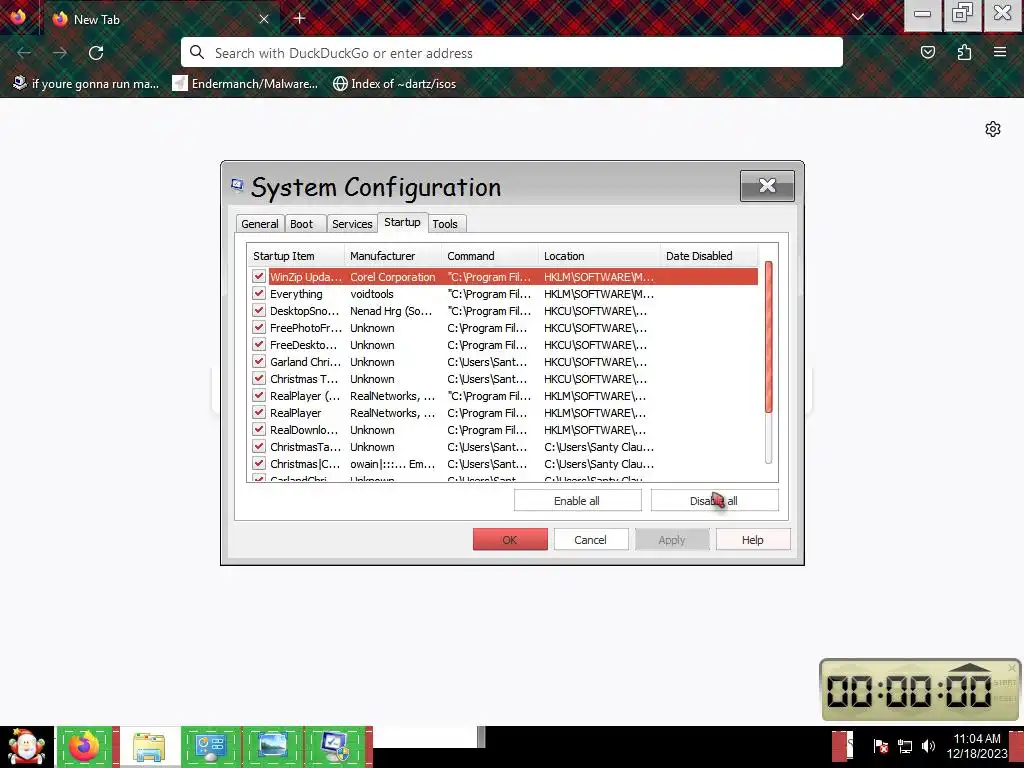Select the System Configuration taskbar icon
Viewport: 1024px width, 768px height.
point(336,746)
